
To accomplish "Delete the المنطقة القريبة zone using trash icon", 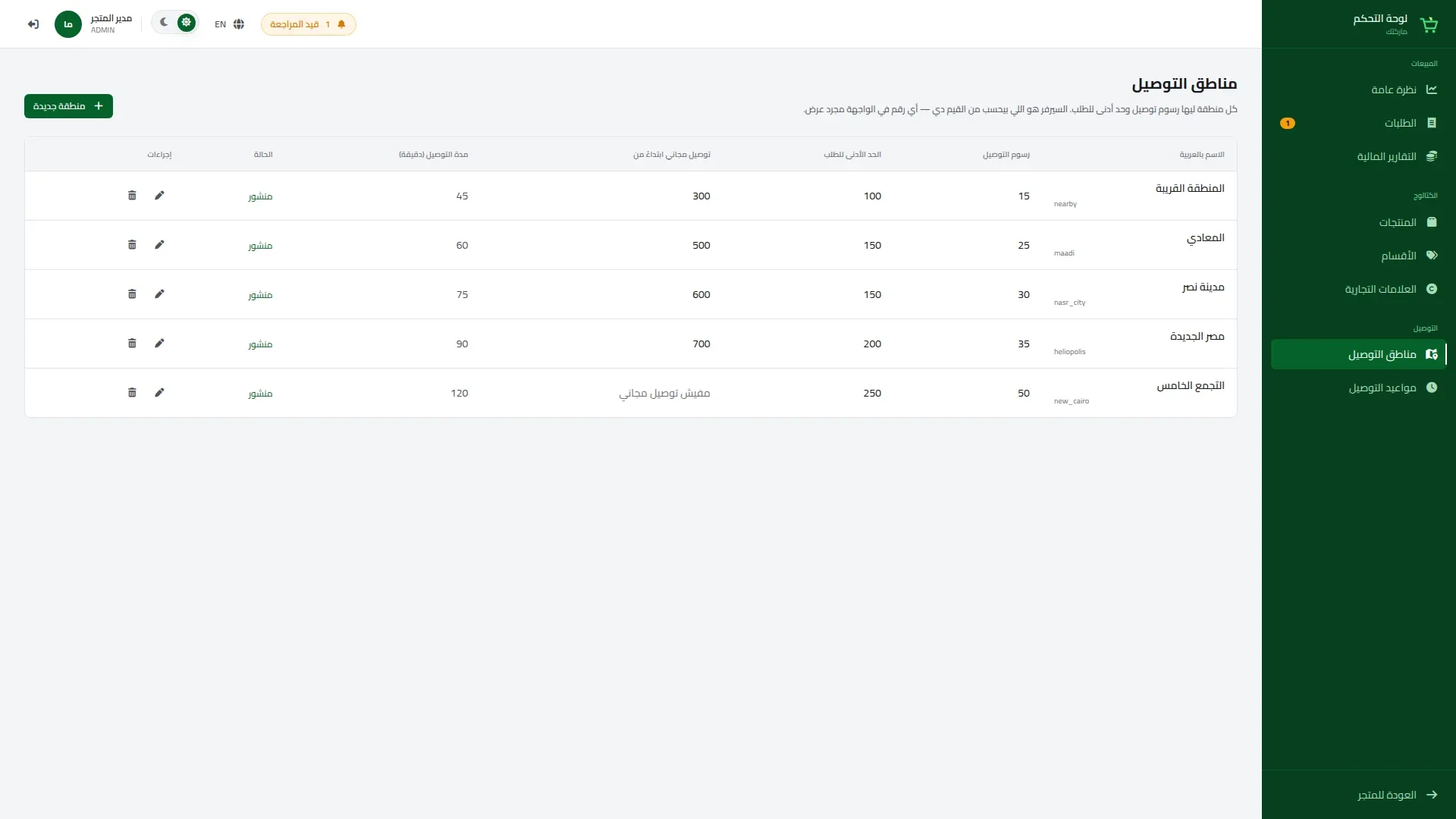I will coord(132,196).
